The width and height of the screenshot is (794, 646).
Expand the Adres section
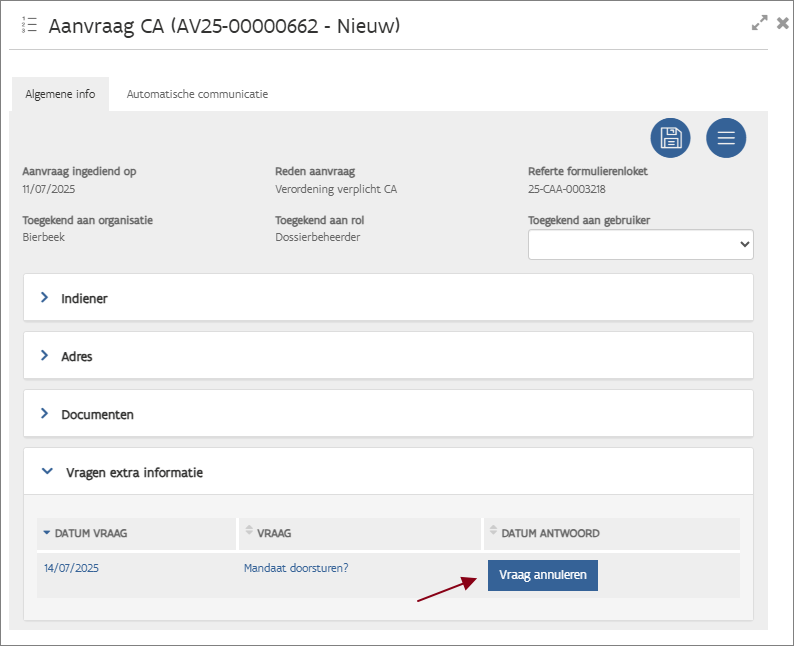(45, 356)
